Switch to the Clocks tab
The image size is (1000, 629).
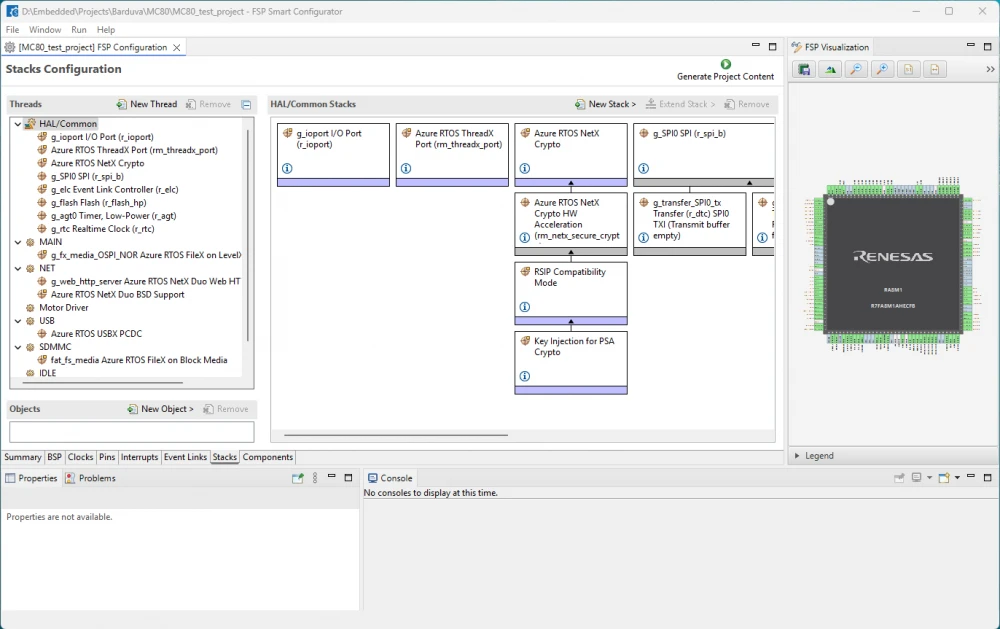(80, 457)
